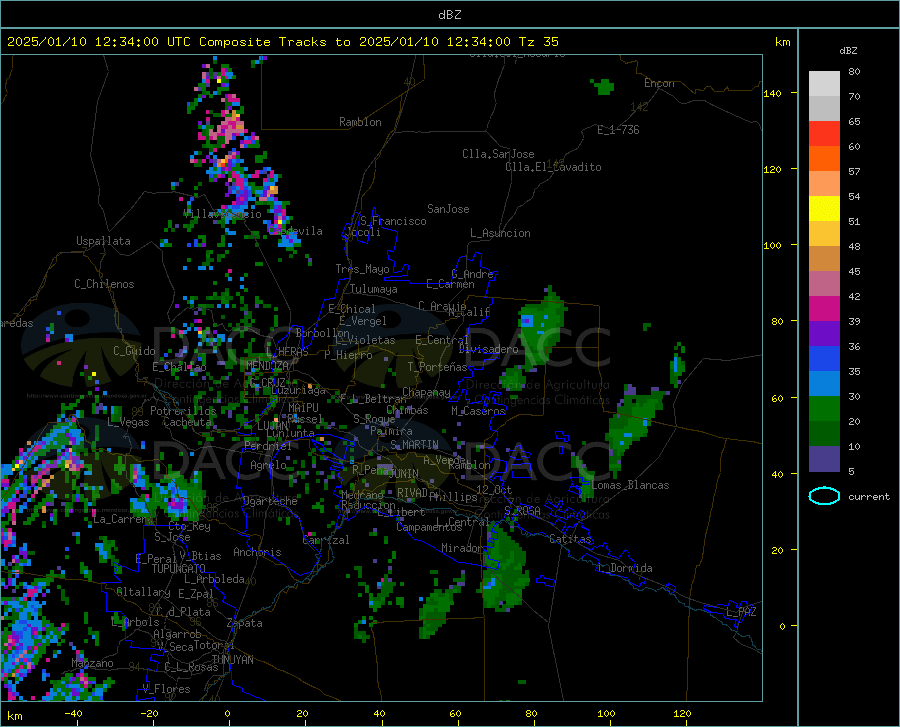
Task: Click the light gray 70-80 dBZ swatch
Action: 824,84
